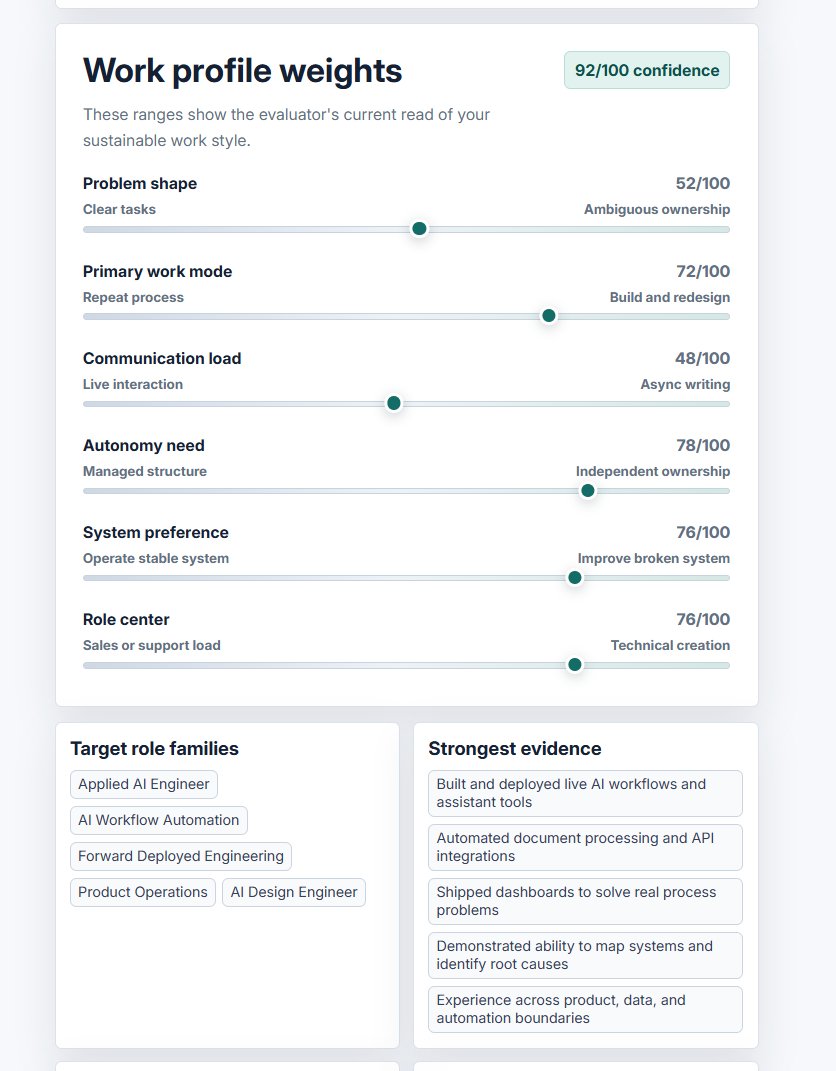Click the Primary work mode slider handle
Image resolution: width=836 pixels, height=1071 pixels.
tap(548, 316)
